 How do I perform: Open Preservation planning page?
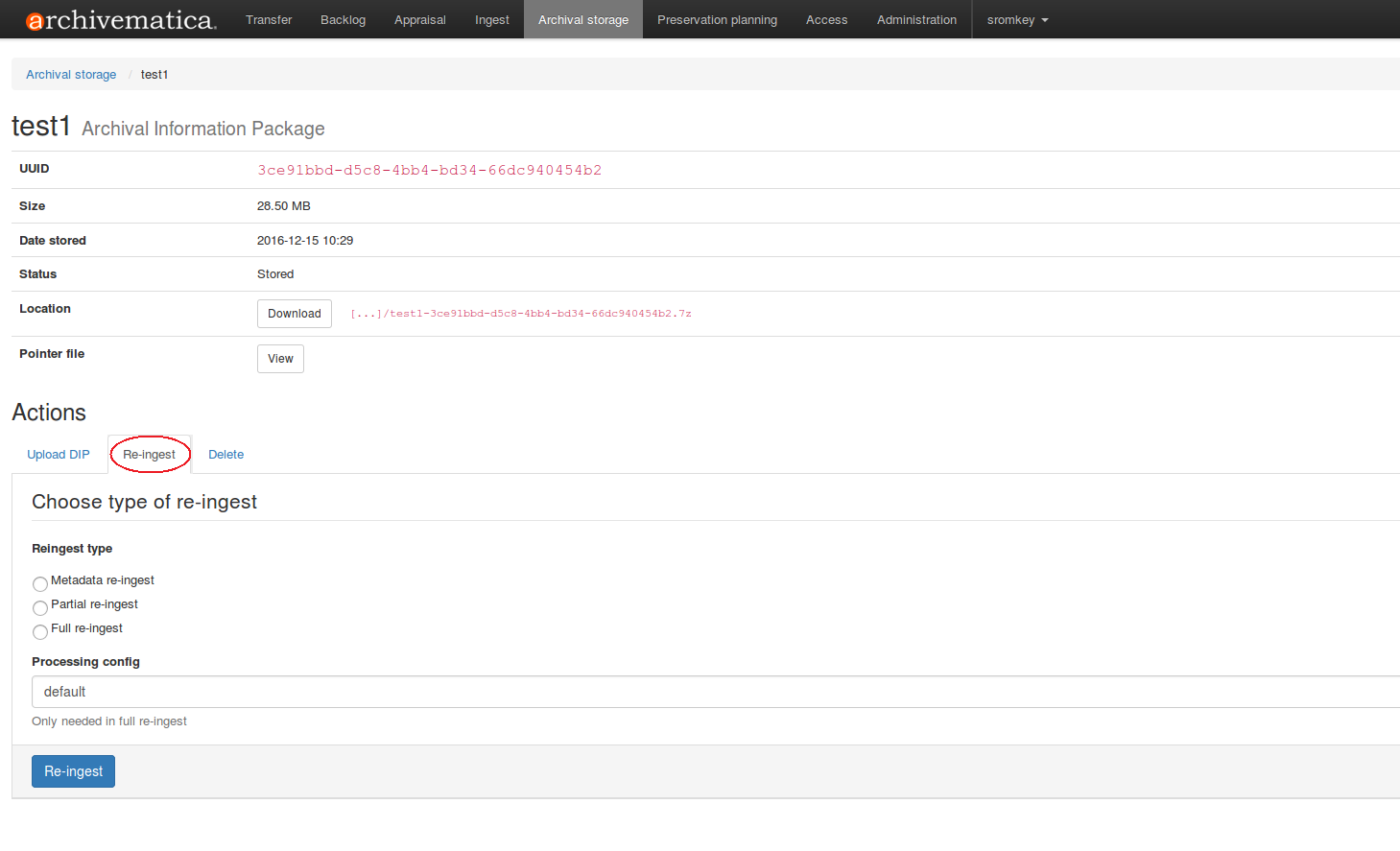click(x=717, y=20)
